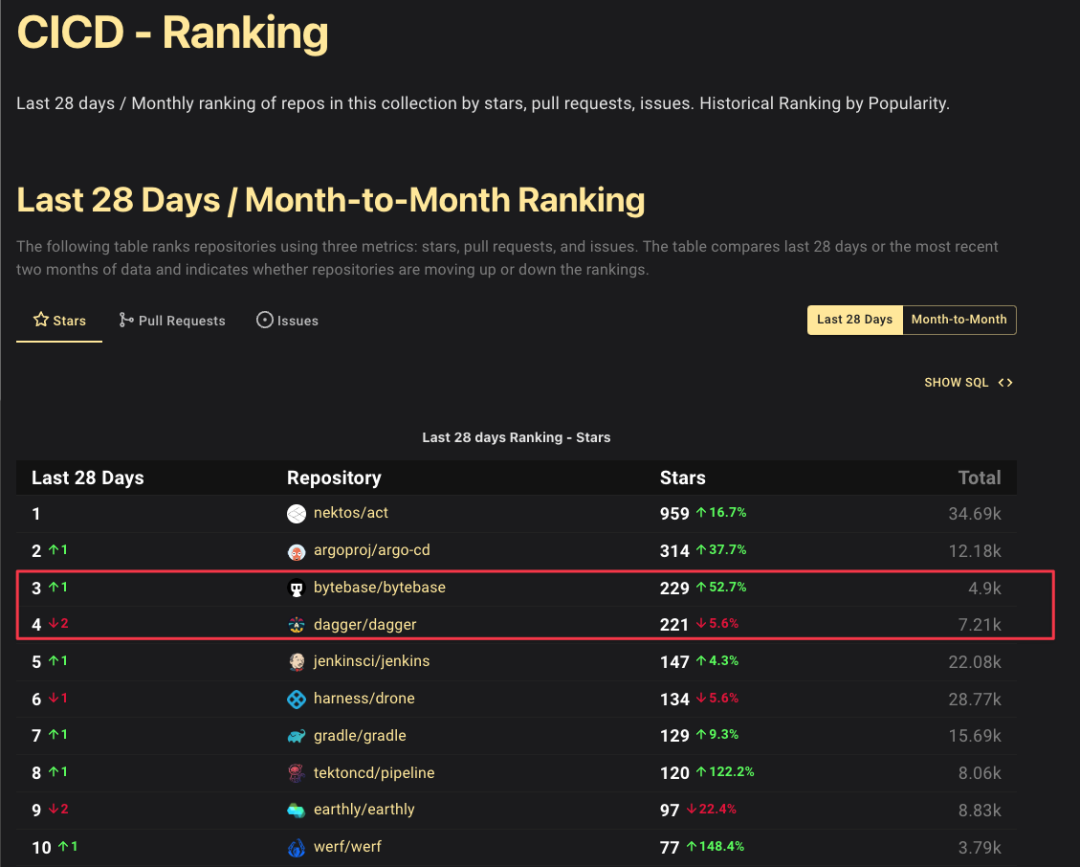Click the jenkinsci/jenkins avatar icon
Image resolution: width=1080 pixels, height=867 pixels.
pyautogui.click(x=296, y=662)
